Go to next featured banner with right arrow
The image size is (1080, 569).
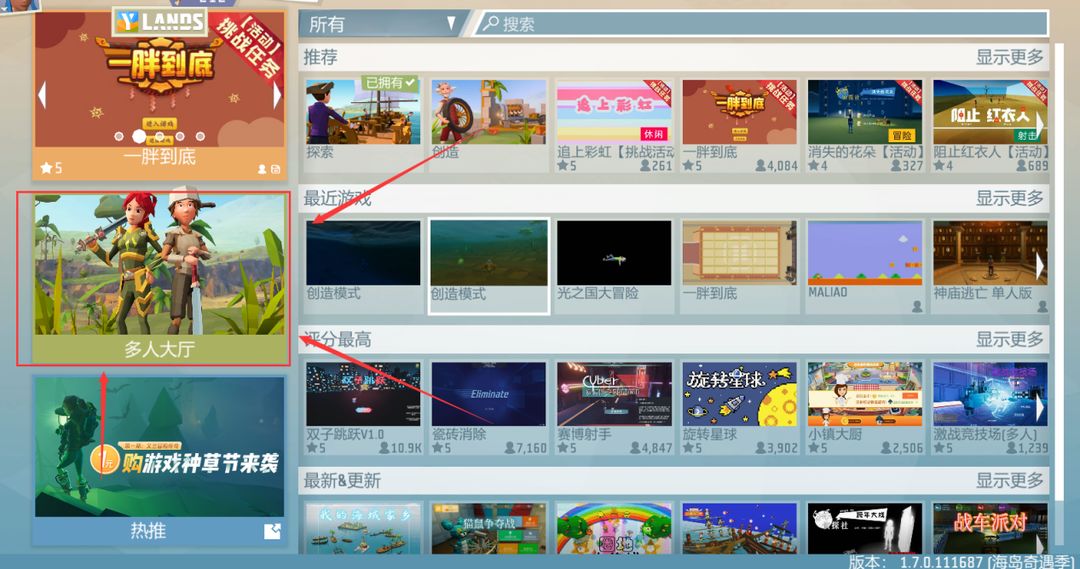(x=277, y=95)
